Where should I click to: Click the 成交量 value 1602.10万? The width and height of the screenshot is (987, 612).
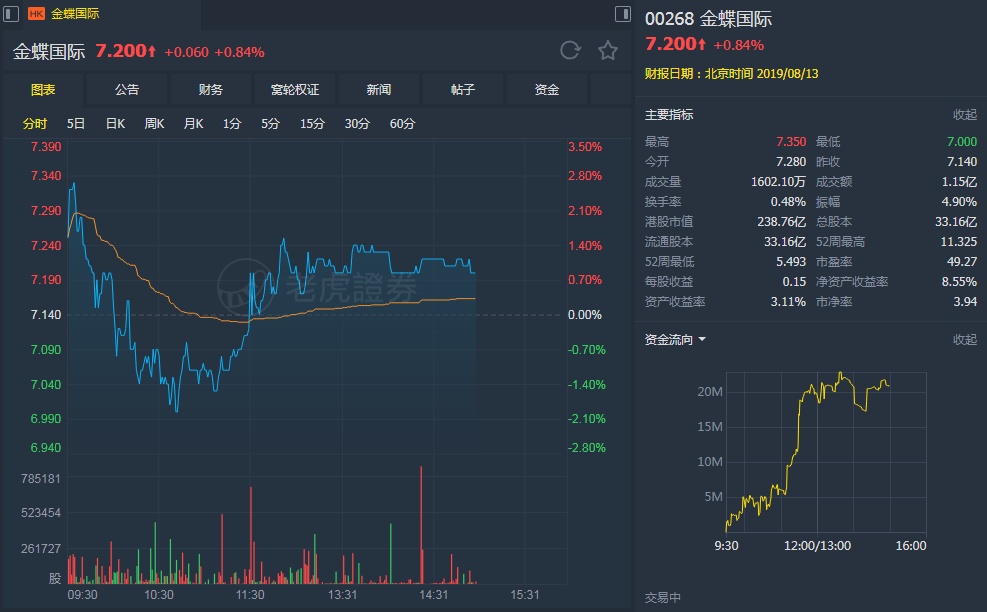pyautogui.click(x=778, y=182)
